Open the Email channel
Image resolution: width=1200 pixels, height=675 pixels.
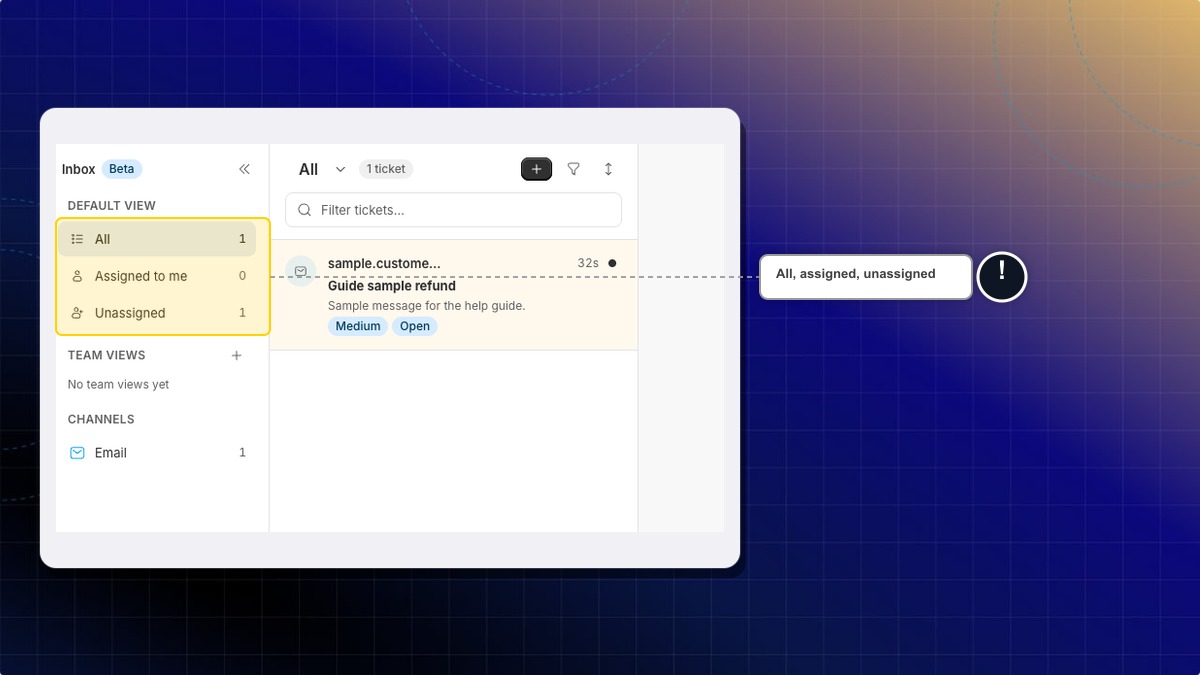tap(157, 453)
